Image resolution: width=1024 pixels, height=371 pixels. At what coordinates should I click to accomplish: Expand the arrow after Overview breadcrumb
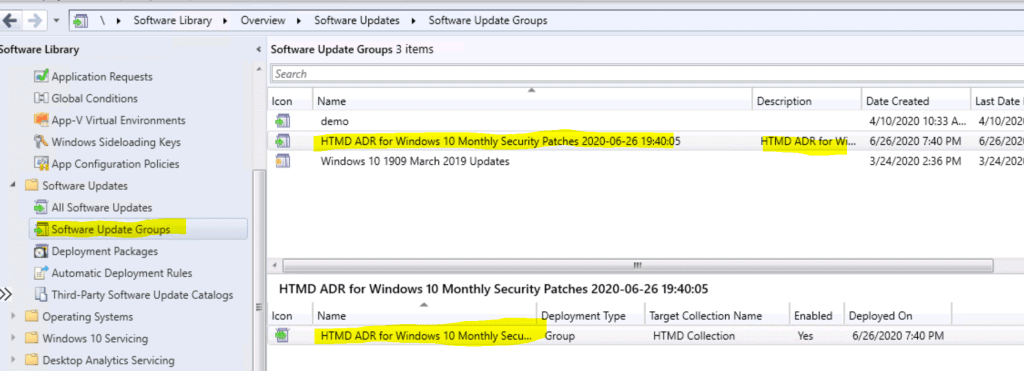pyautogui.click(x=299, y=20)
